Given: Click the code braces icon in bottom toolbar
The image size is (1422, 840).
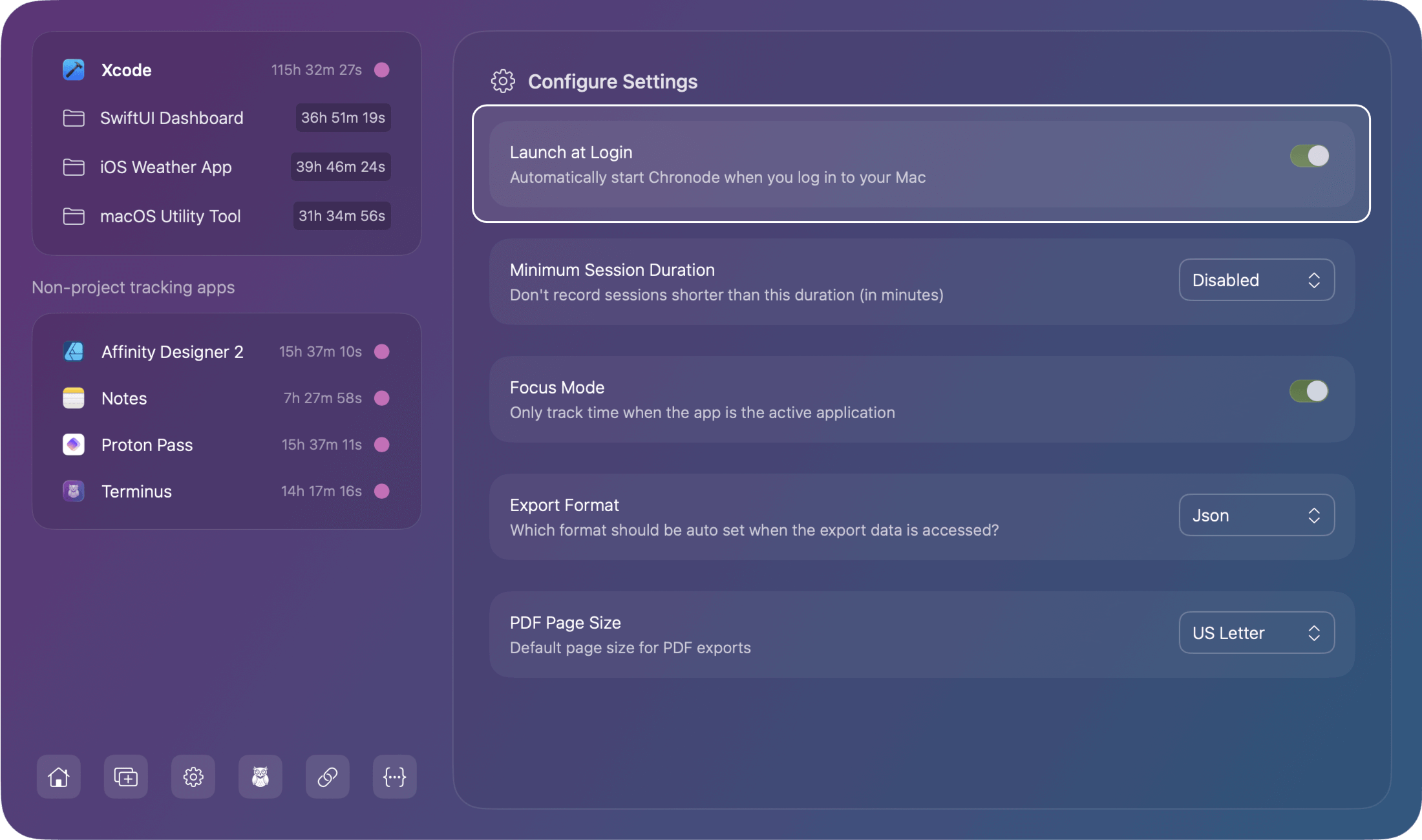Looking at the screenshot, I should pyautogui.click(x=394, y=777).
